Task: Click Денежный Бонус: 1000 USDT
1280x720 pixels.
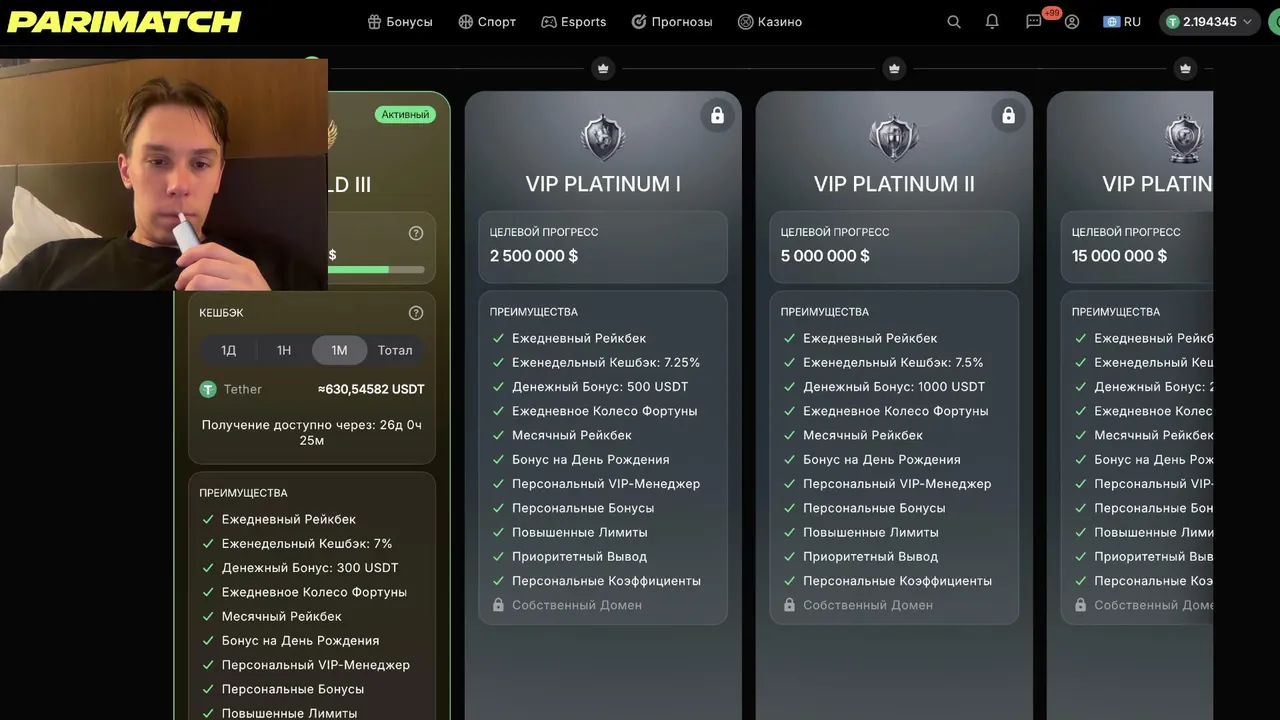Action: point(894,386)
